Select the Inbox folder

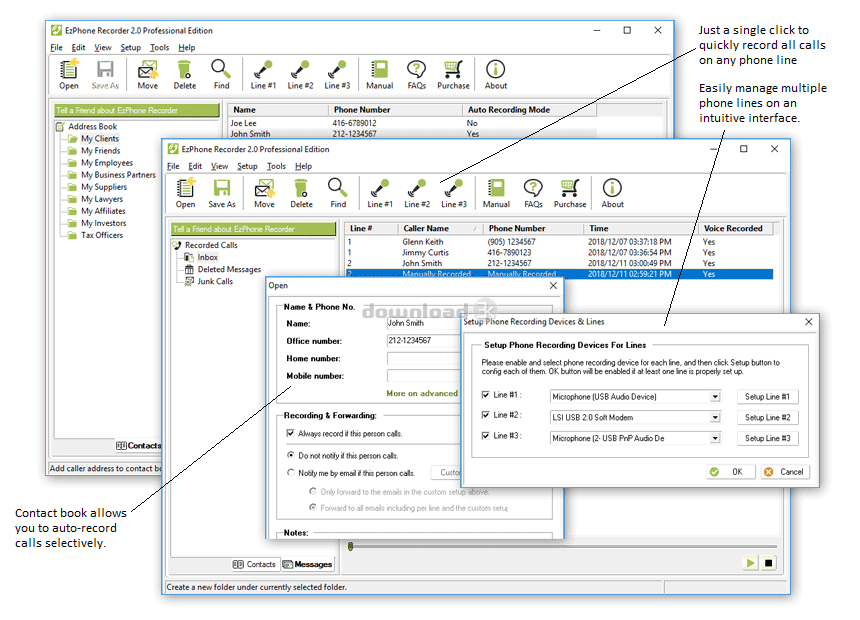207,257
